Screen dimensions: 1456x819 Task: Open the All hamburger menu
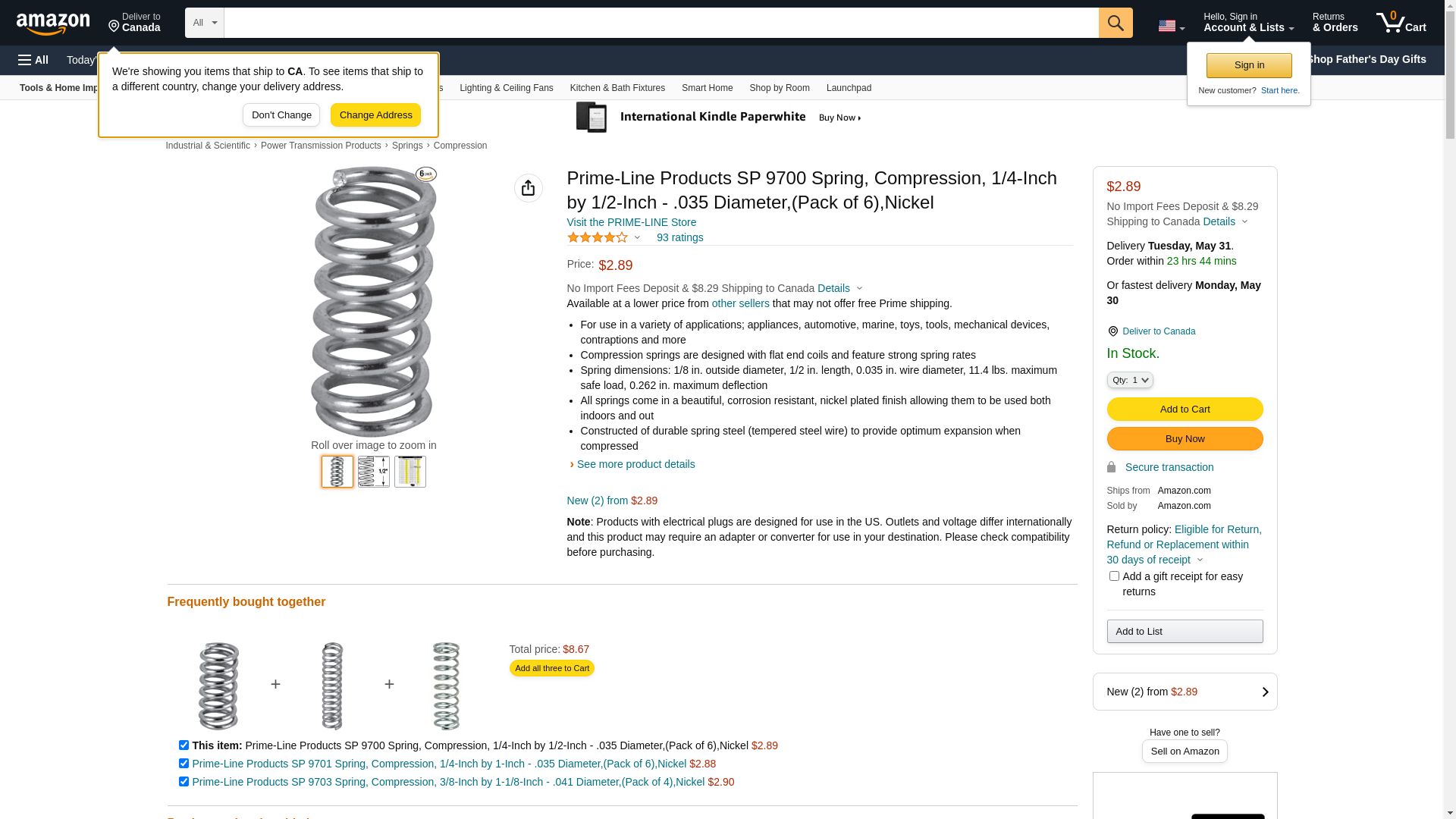pos(33,60)
